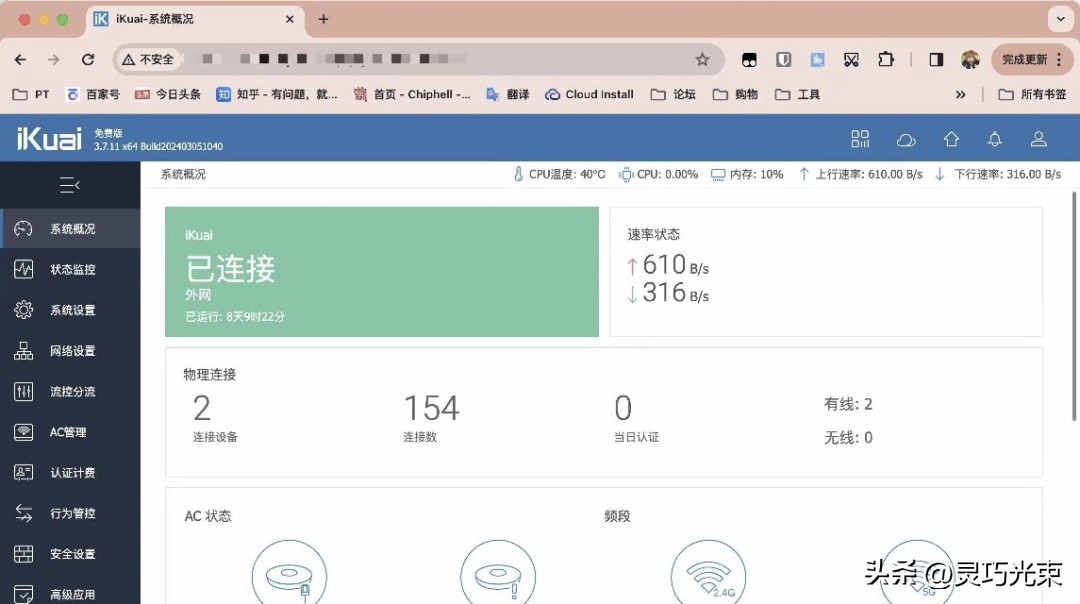Image resolution: width=1080 pixels, height=604 pixels.
Task: Click the bell notification icon in iKuai header
Action: tap(994, 139)
